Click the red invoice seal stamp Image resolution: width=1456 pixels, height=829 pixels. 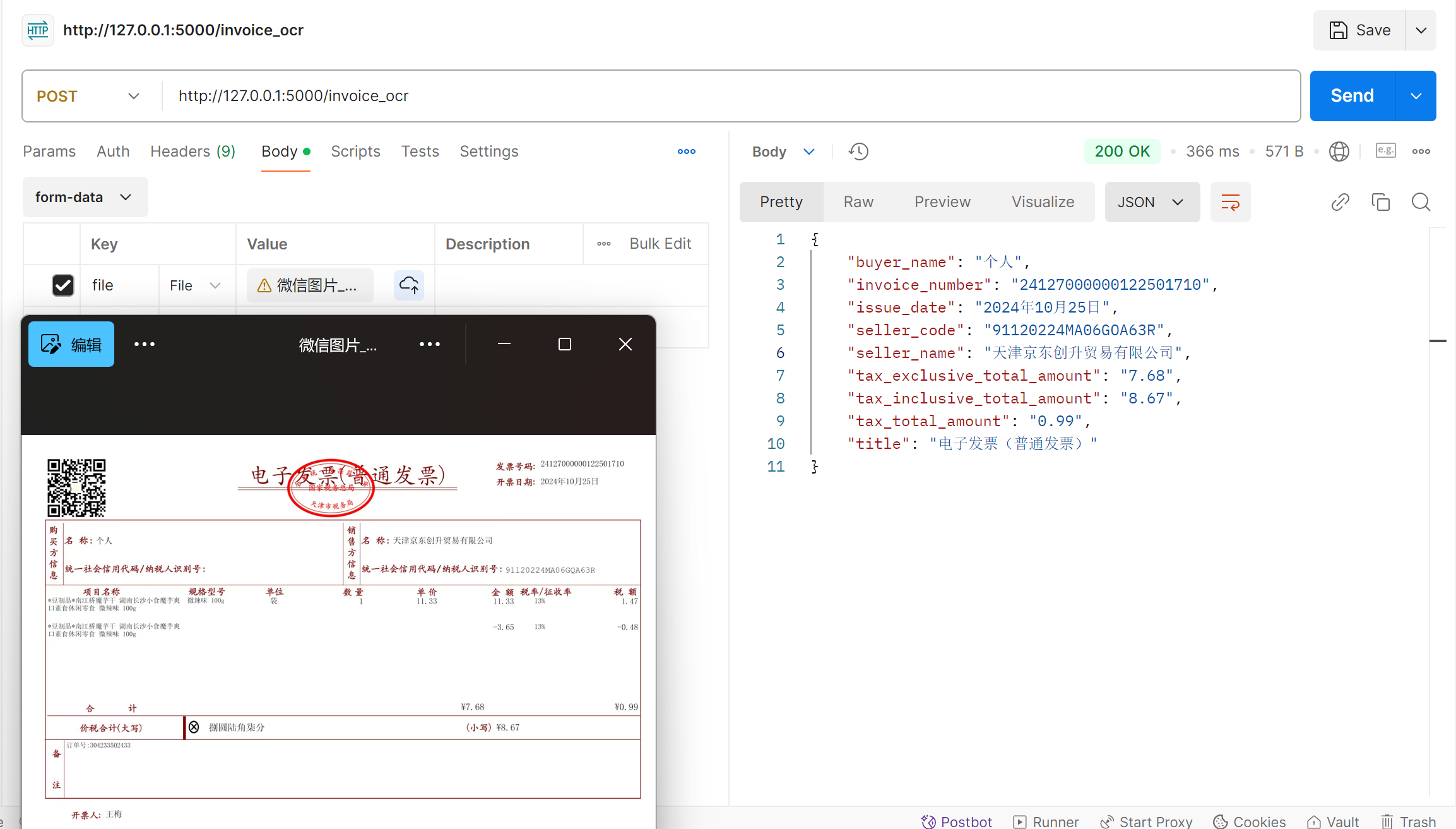click(331, 488)
